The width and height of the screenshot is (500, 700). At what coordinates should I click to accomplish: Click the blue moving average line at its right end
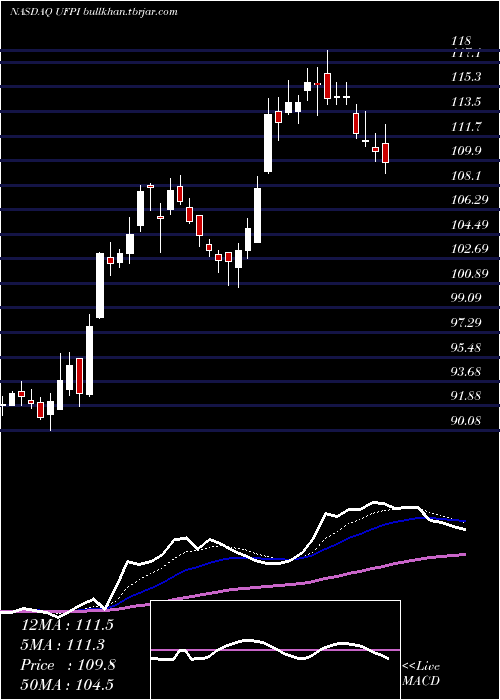click(463, 521)
